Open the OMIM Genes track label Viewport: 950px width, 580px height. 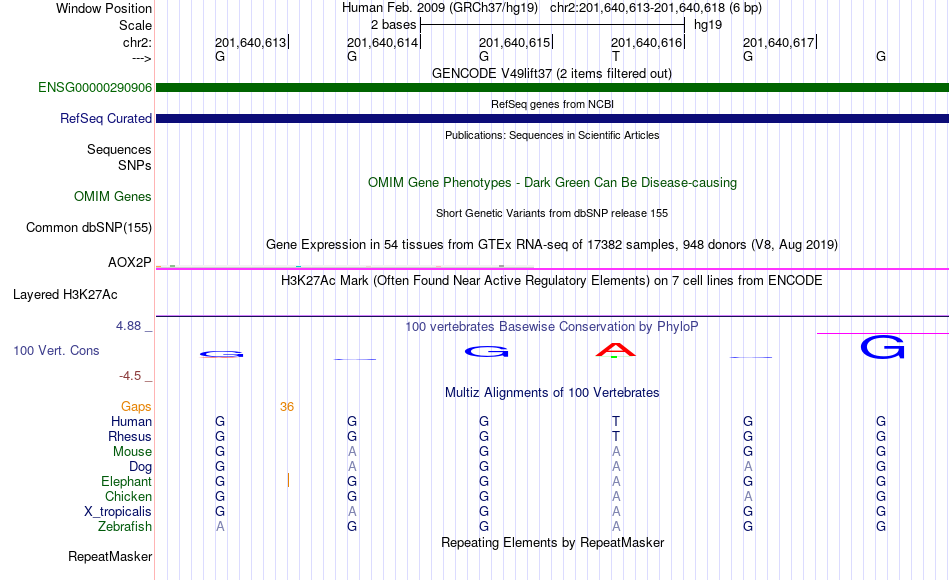pos(112,196)
